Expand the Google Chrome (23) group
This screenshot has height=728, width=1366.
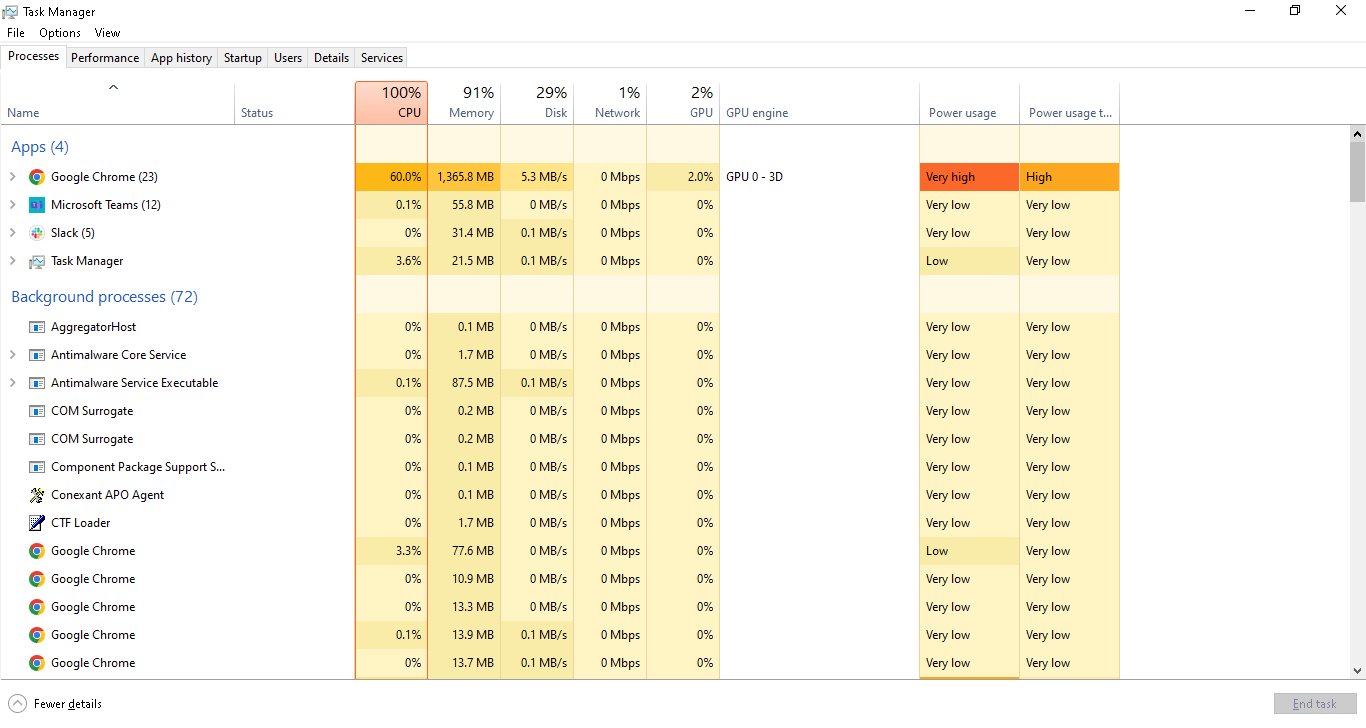pyautogui.click(x=12, y=177)
